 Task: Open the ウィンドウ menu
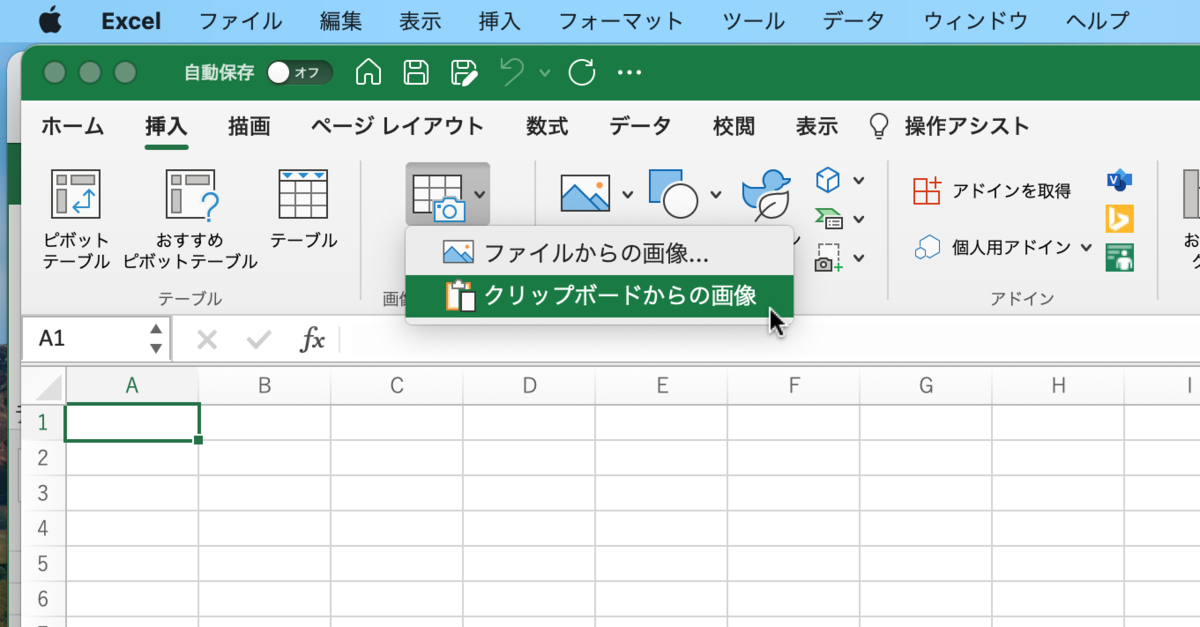(976, 21)
